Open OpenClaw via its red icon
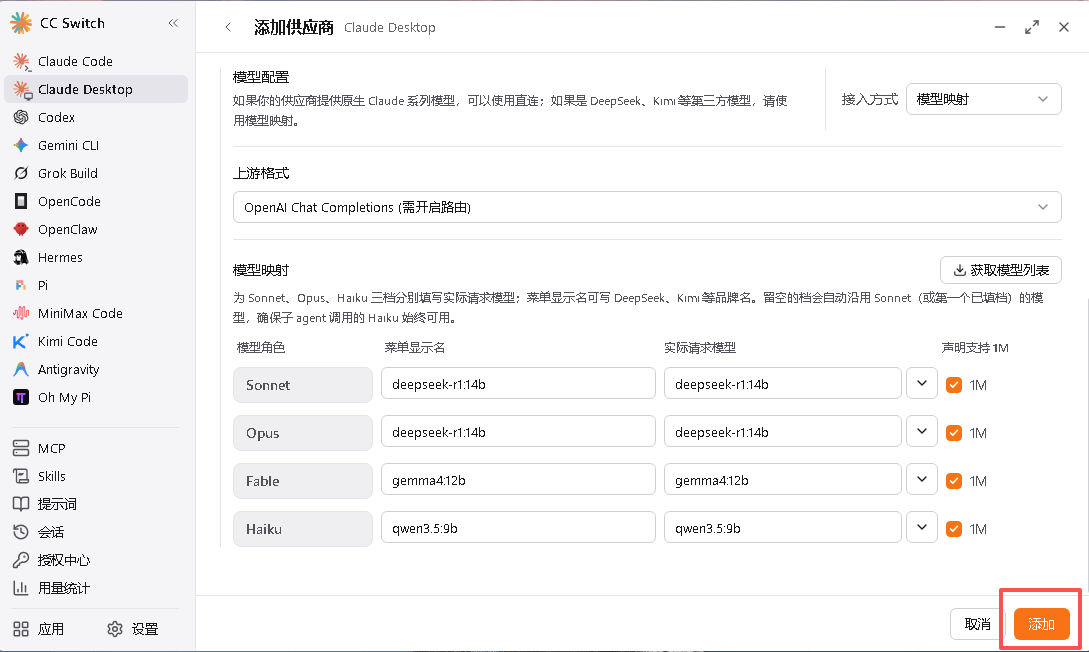Viewport: 1089px width, 652px height. click(x=21, y=229)
